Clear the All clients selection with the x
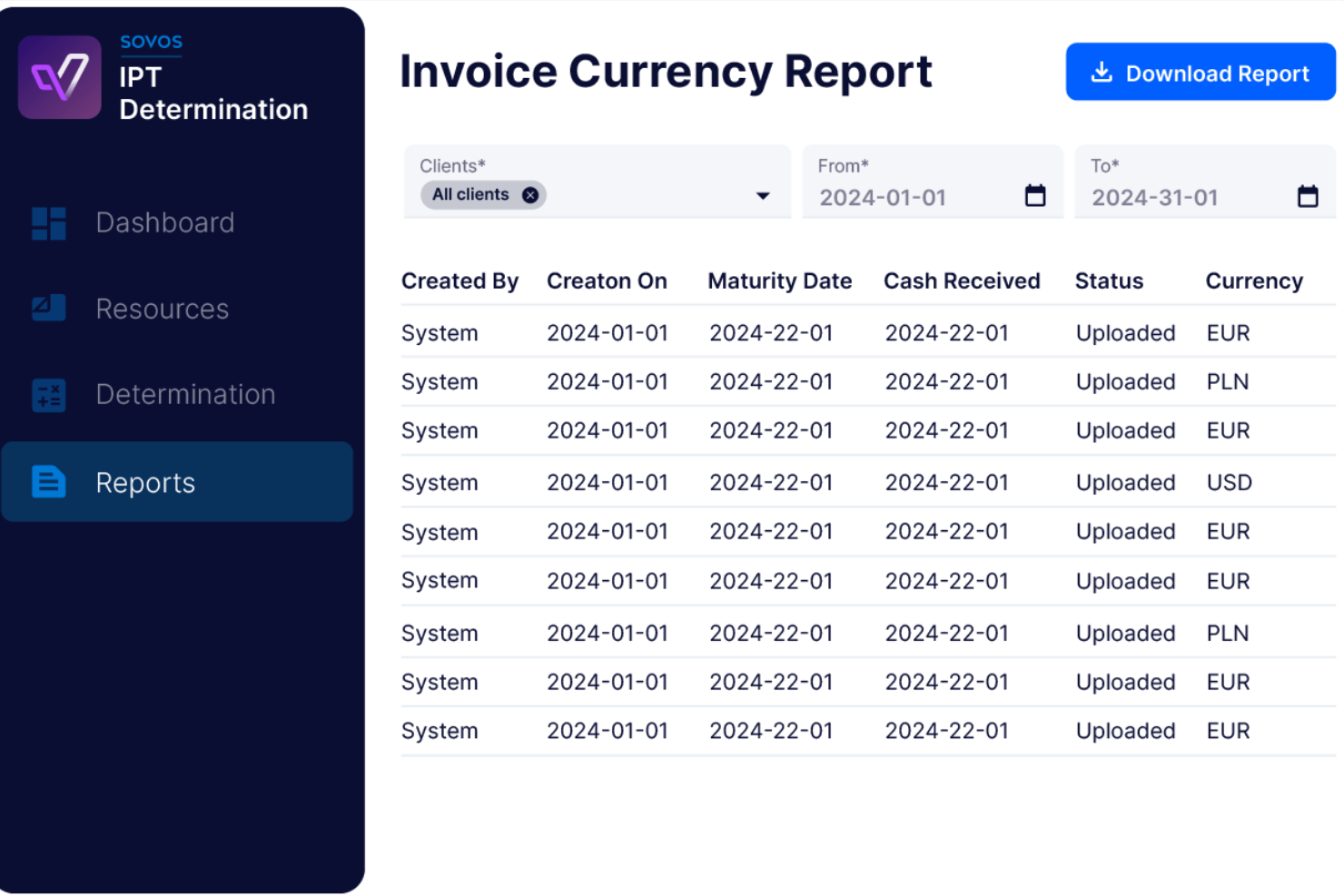Screen dimensions: 1344x896 click(529, 194)
